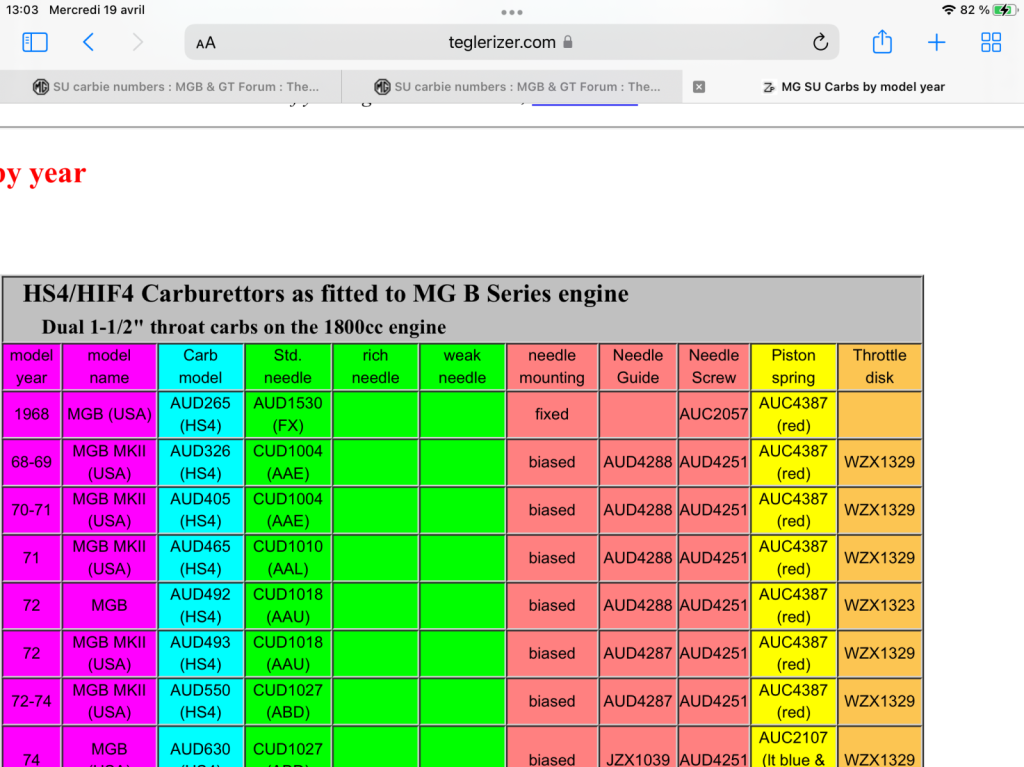Tap the 'rich needle' column header
The width and height of the screenshot is (1024, 767).
(376, 367)
